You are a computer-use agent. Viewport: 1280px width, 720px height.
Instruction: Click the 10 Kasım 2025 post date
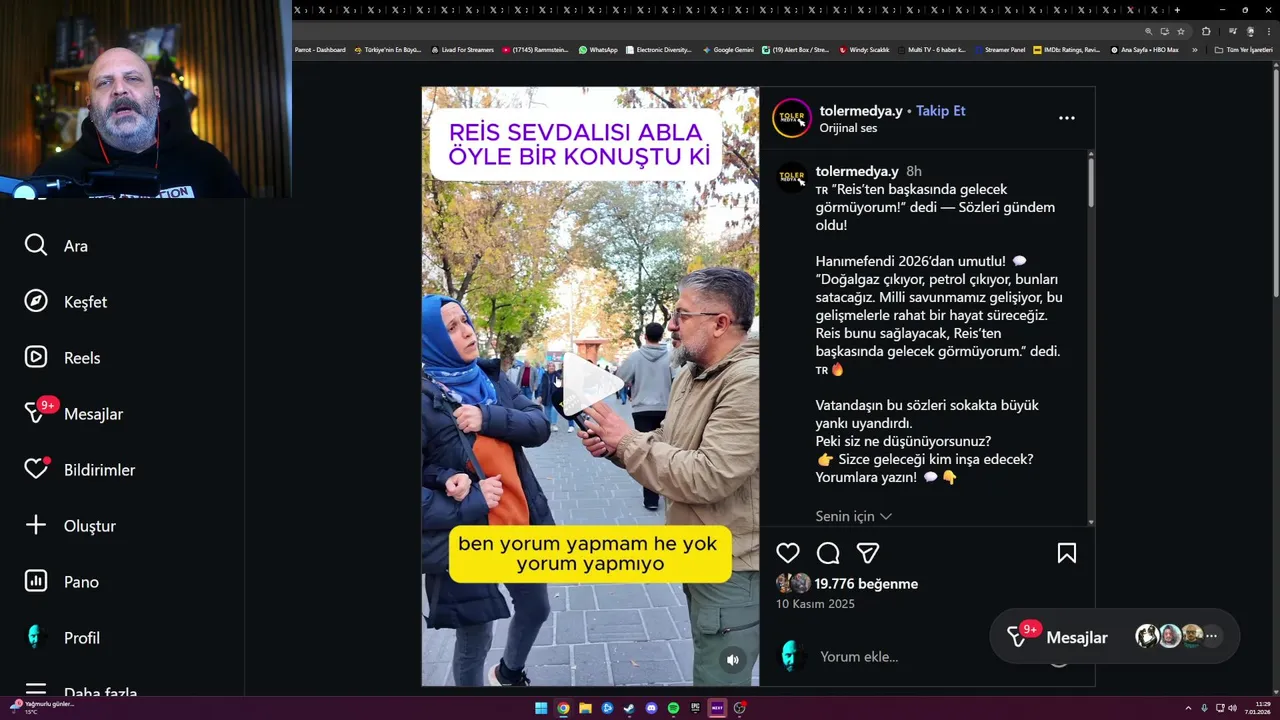pyautogui.click(x=815, y=604)
